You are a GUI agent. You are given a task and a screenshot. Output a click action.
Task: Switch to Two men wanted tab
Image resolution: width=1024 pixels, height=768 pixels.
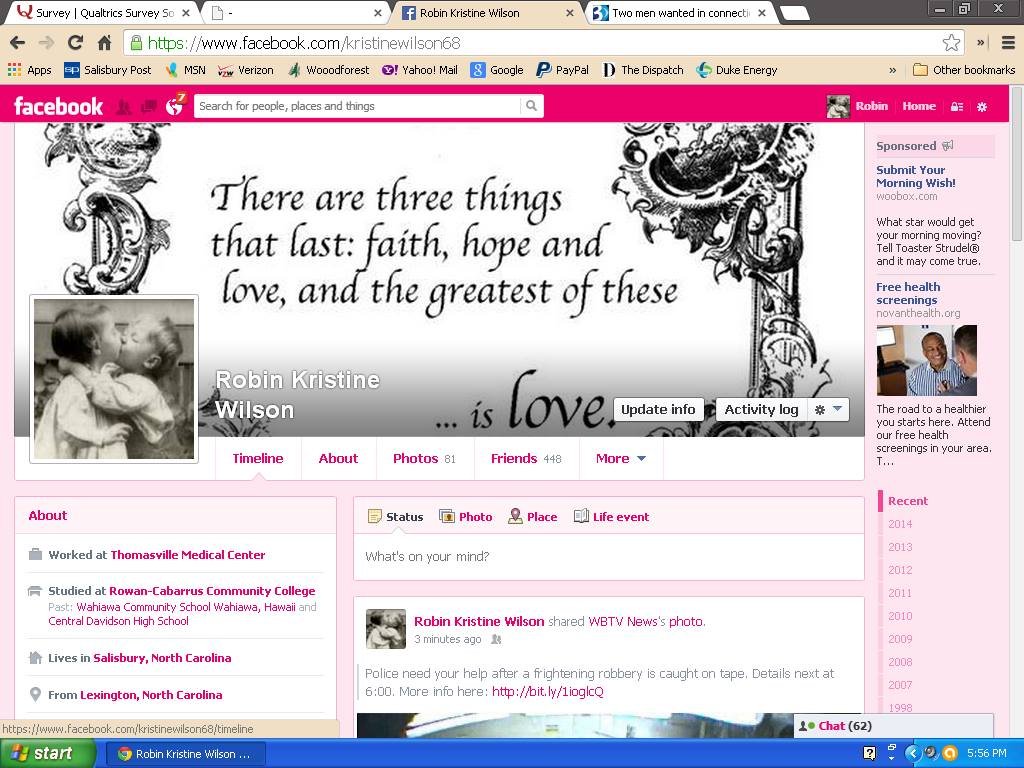682,13
